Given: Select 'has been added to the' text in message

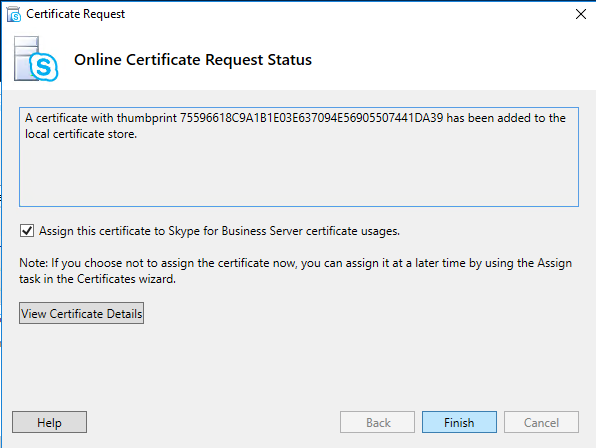Looking at the screenshot, I should pos(506,118).
